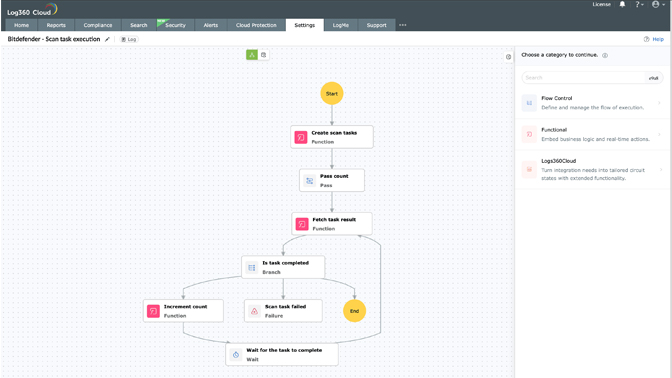Viewport: 672px width, 378px height.
Task: Expand more tabs with ellipsis menu
Action: 402,25
